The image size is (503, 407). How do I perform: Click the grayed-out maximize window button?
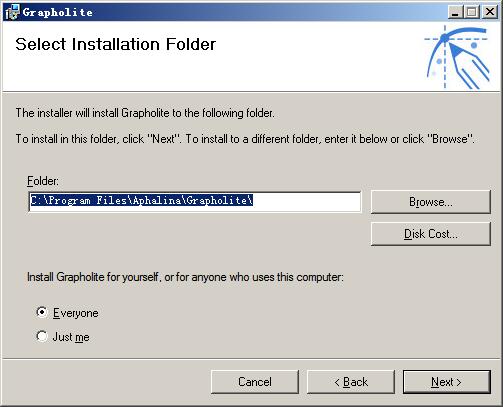click(472, 12)
